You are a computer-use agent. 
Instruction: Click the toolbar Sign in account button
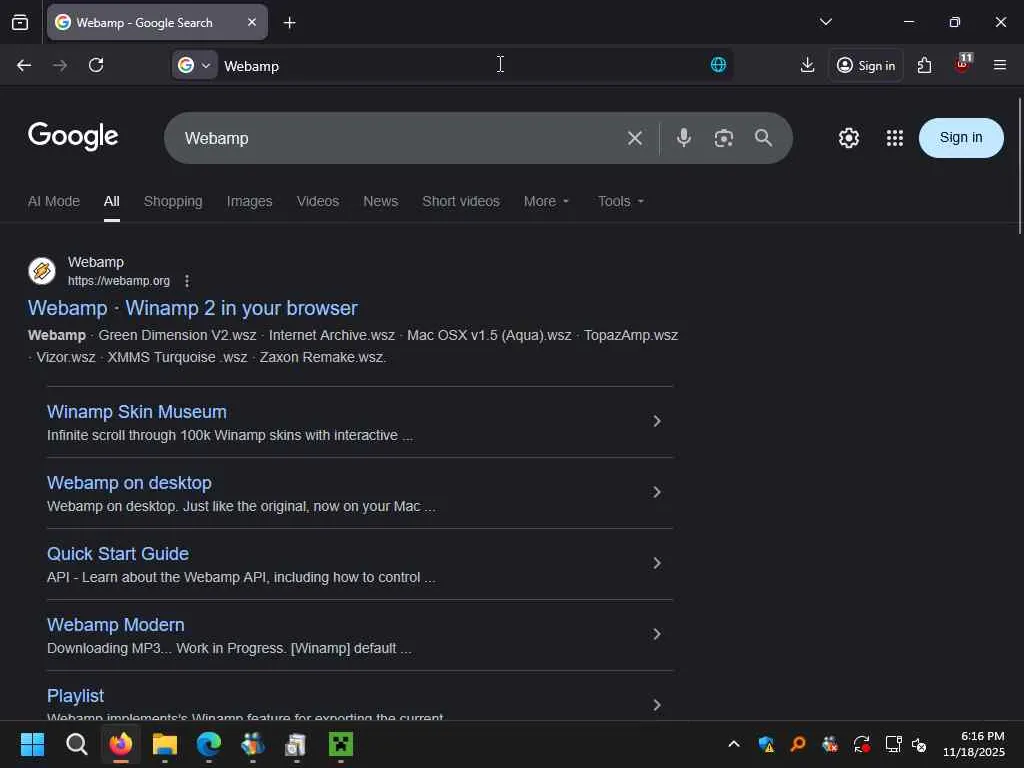[x=866, y=65]
